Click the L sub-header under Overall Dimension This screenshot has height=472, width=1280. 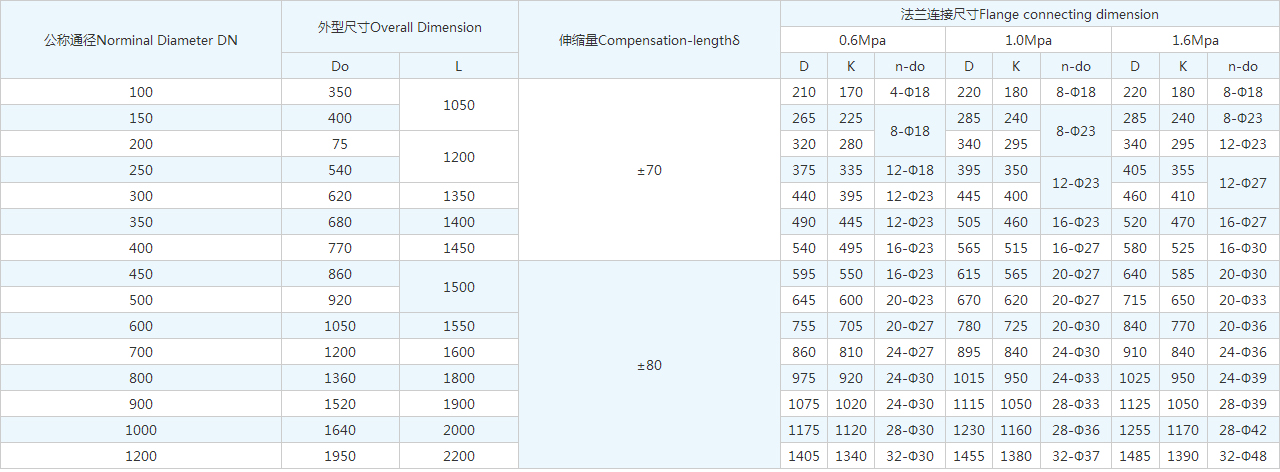click(458, 66)
